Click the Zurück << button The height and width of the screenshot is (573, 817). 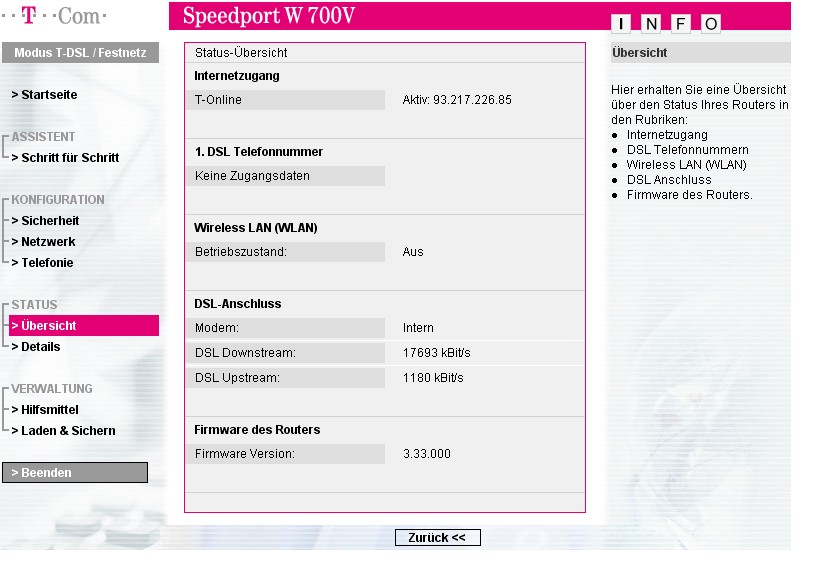coord(438,538)
